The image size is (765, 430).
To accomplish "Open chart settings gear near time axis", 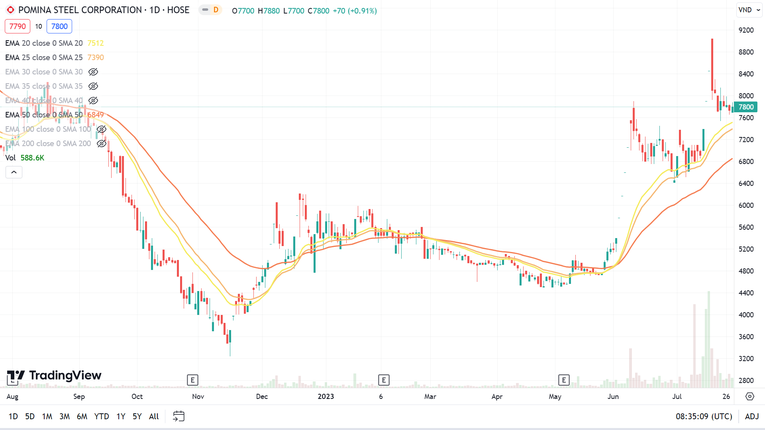I will click(x=749, y=397).
